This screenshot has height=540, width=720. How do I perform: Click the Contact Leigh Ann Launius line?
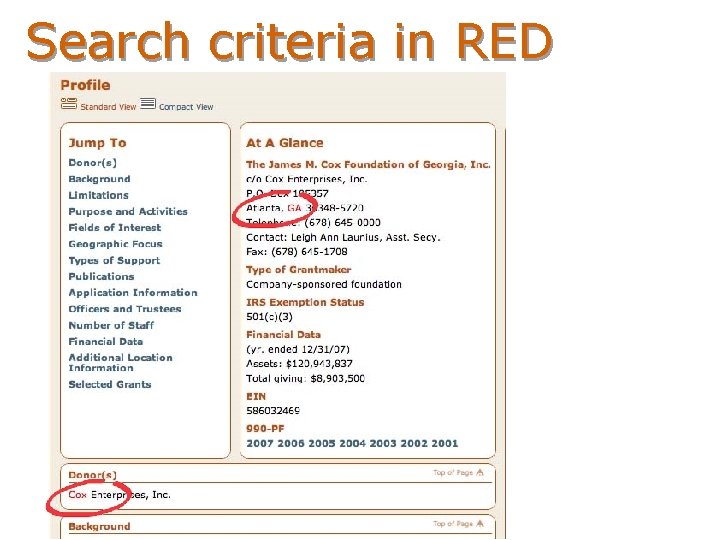[343, 237]
